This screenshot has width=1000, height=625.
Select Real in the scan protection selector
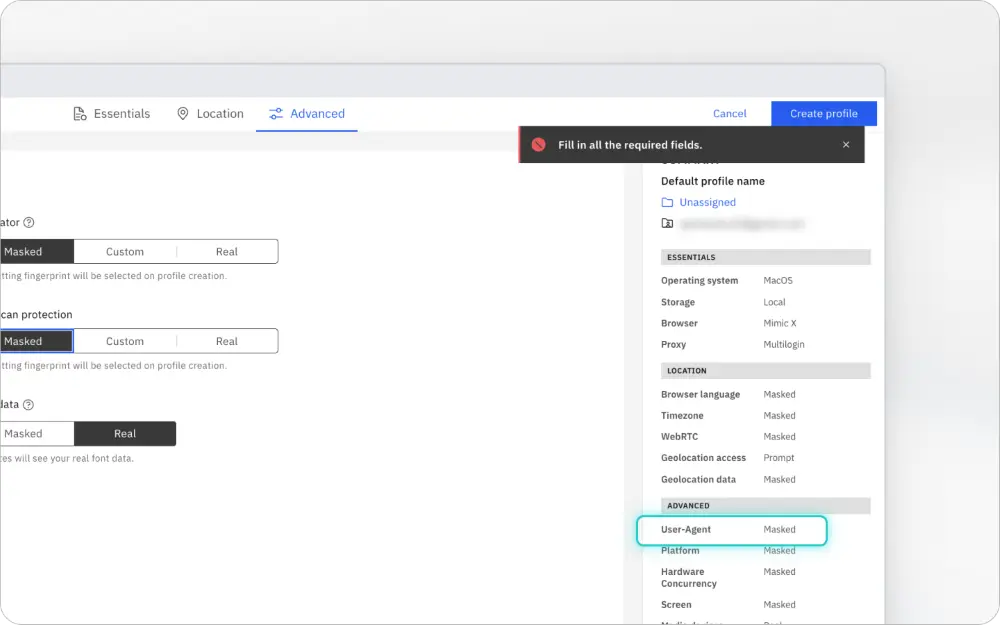point(226,341)
